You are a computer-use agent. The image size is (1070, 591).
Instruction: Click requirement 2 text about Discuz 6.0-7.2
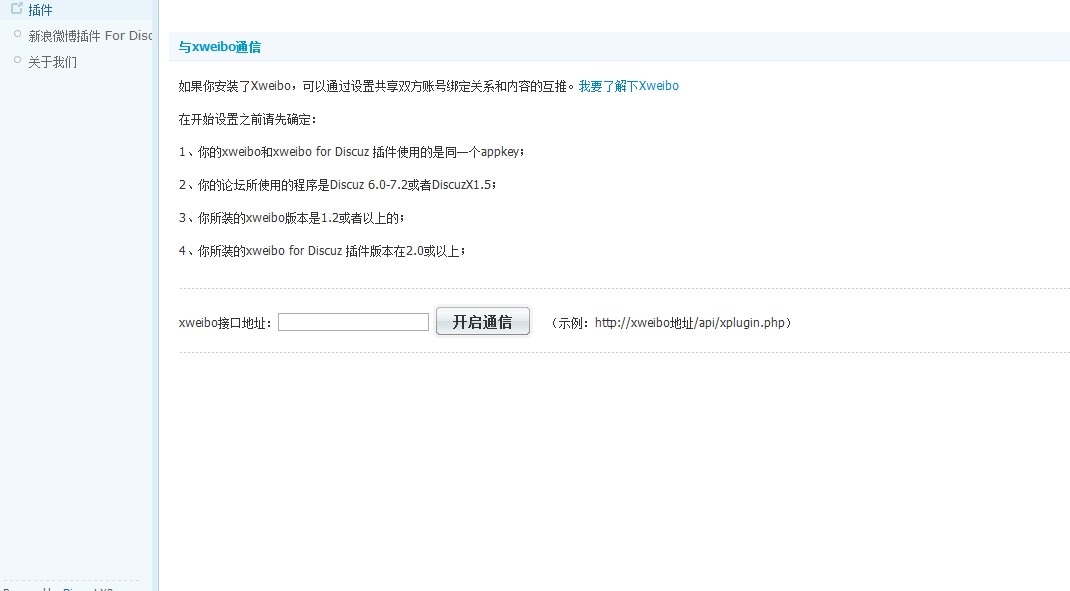pyautogui.click(x=338, y=185)
